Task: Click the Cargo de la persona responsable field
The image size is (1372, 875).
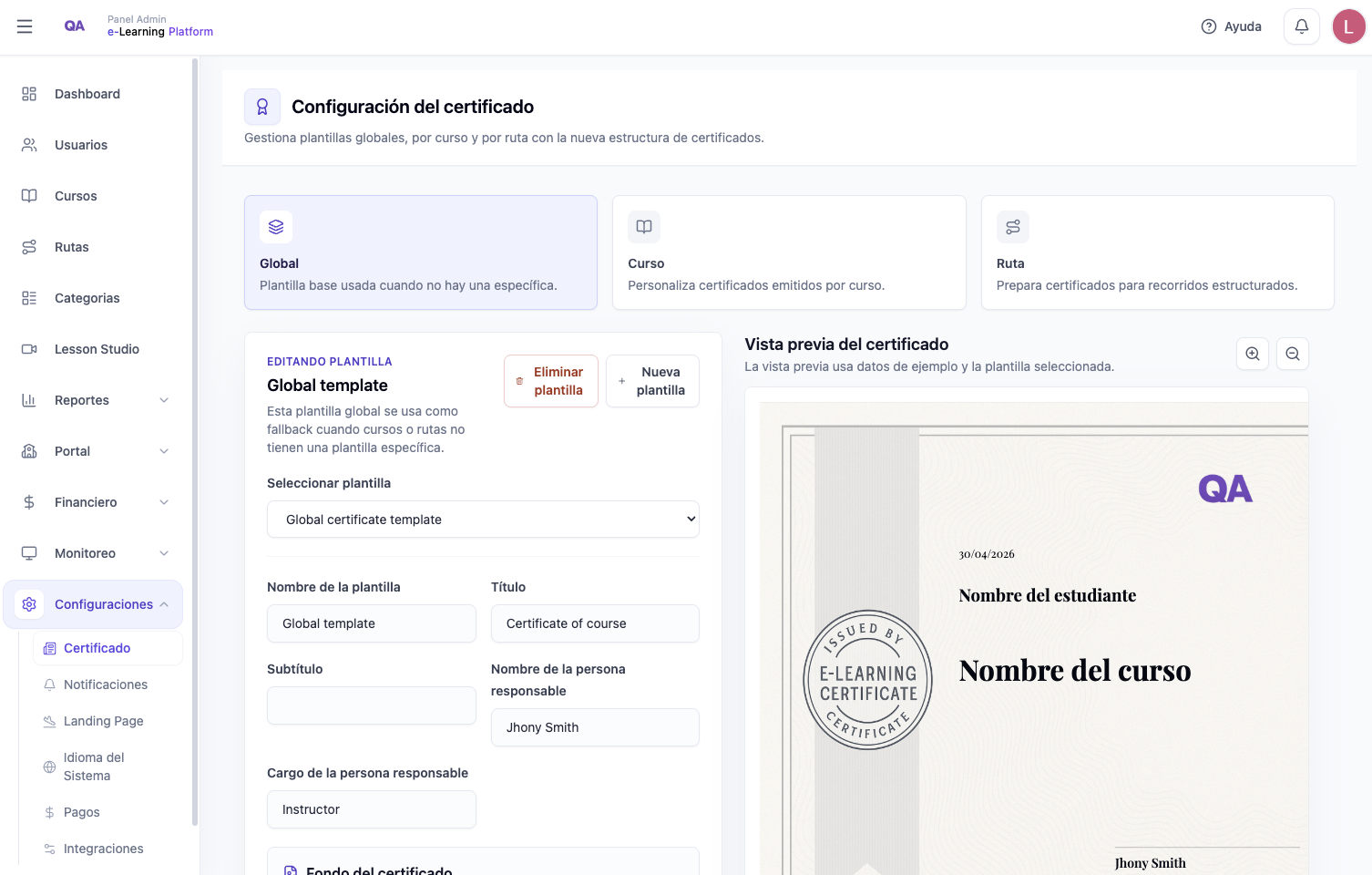Action: click(x=372, y=809)
